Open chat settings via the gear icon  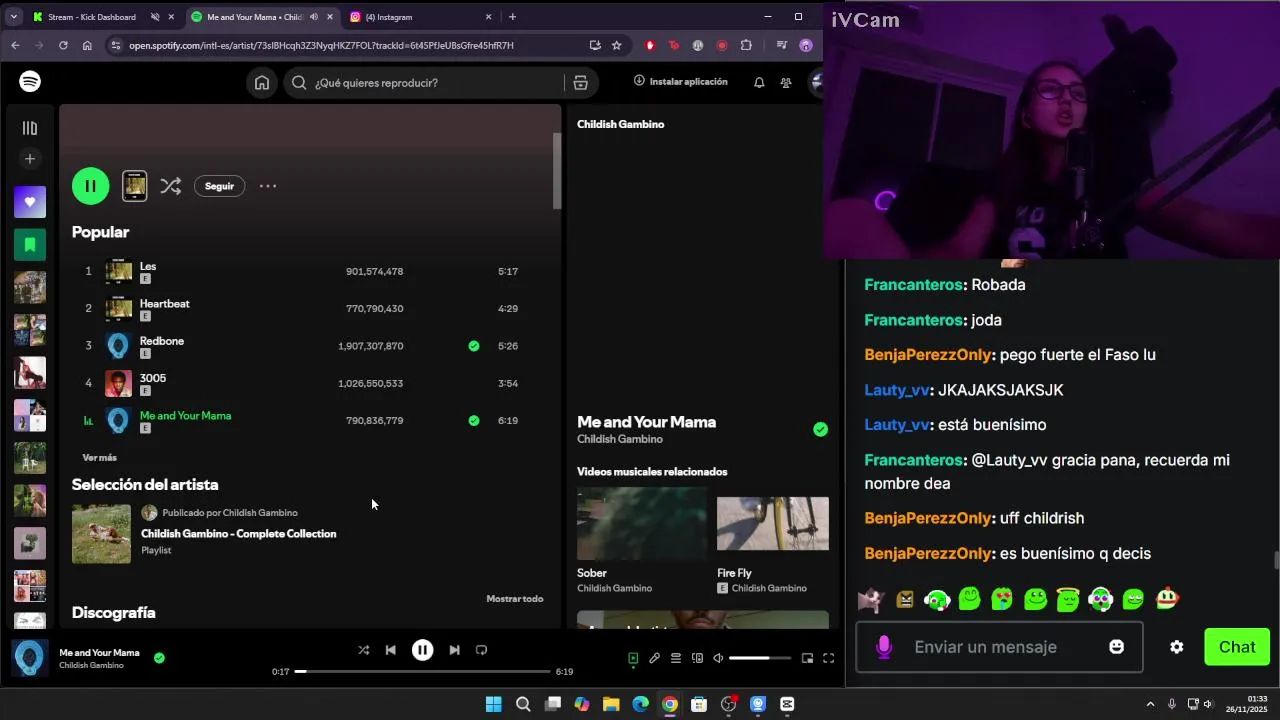[x=1177, y=647]
